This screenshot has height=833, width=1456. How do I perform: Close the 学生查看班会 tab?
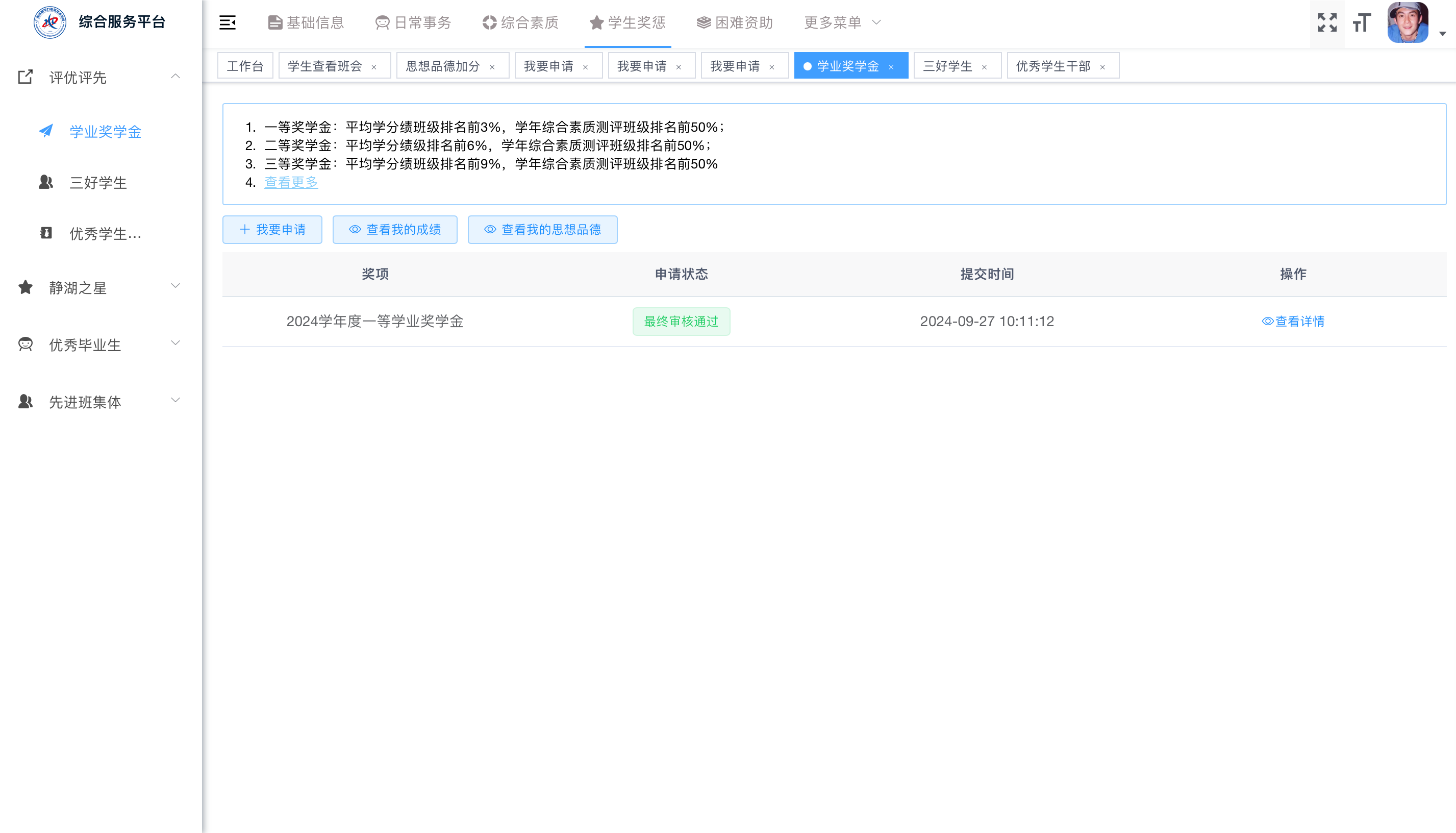click(374, 67)
